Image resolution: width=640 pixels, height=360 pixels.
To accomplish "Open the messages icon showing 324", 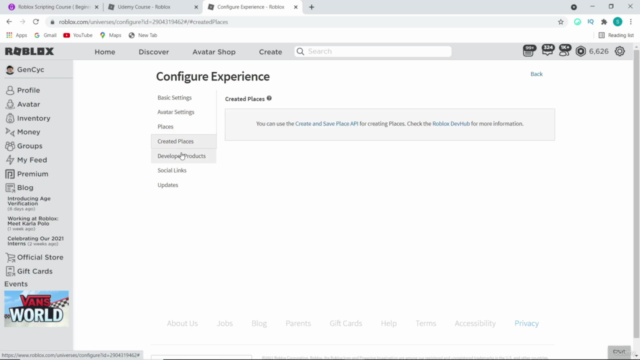I will pyautogui.click(x=547, y=51).
